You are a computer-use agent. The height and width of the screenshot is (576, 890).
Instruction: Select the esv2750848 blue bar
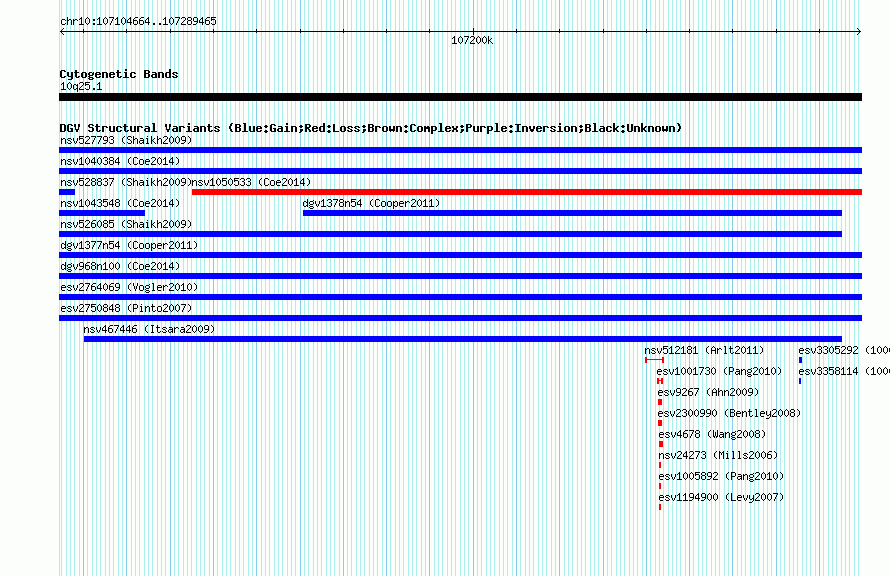(460, 318)
